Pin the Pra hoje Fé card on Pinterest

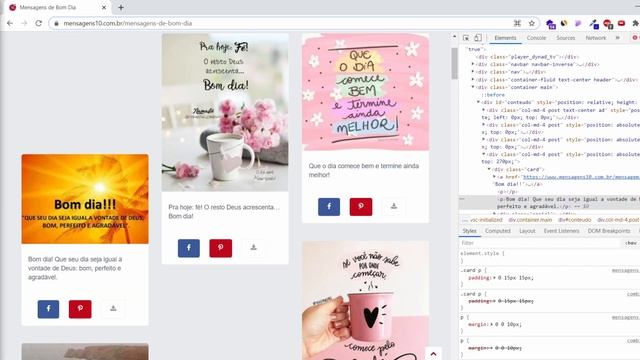click(220, 248)
